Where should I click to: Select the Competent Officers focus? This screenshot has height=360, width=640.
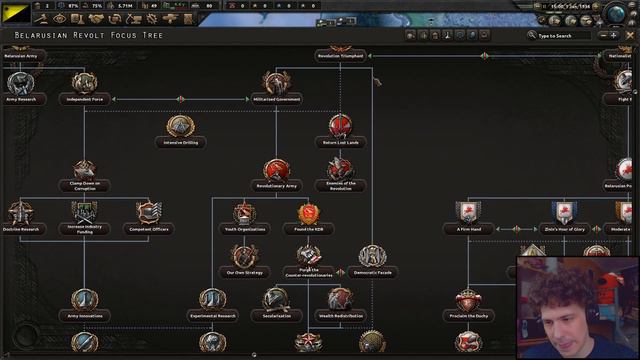[x=149, y=218]
